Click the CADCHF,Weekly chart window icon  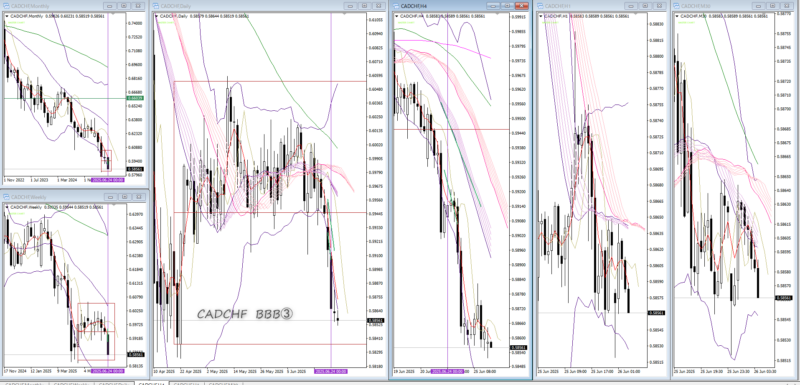6,197
